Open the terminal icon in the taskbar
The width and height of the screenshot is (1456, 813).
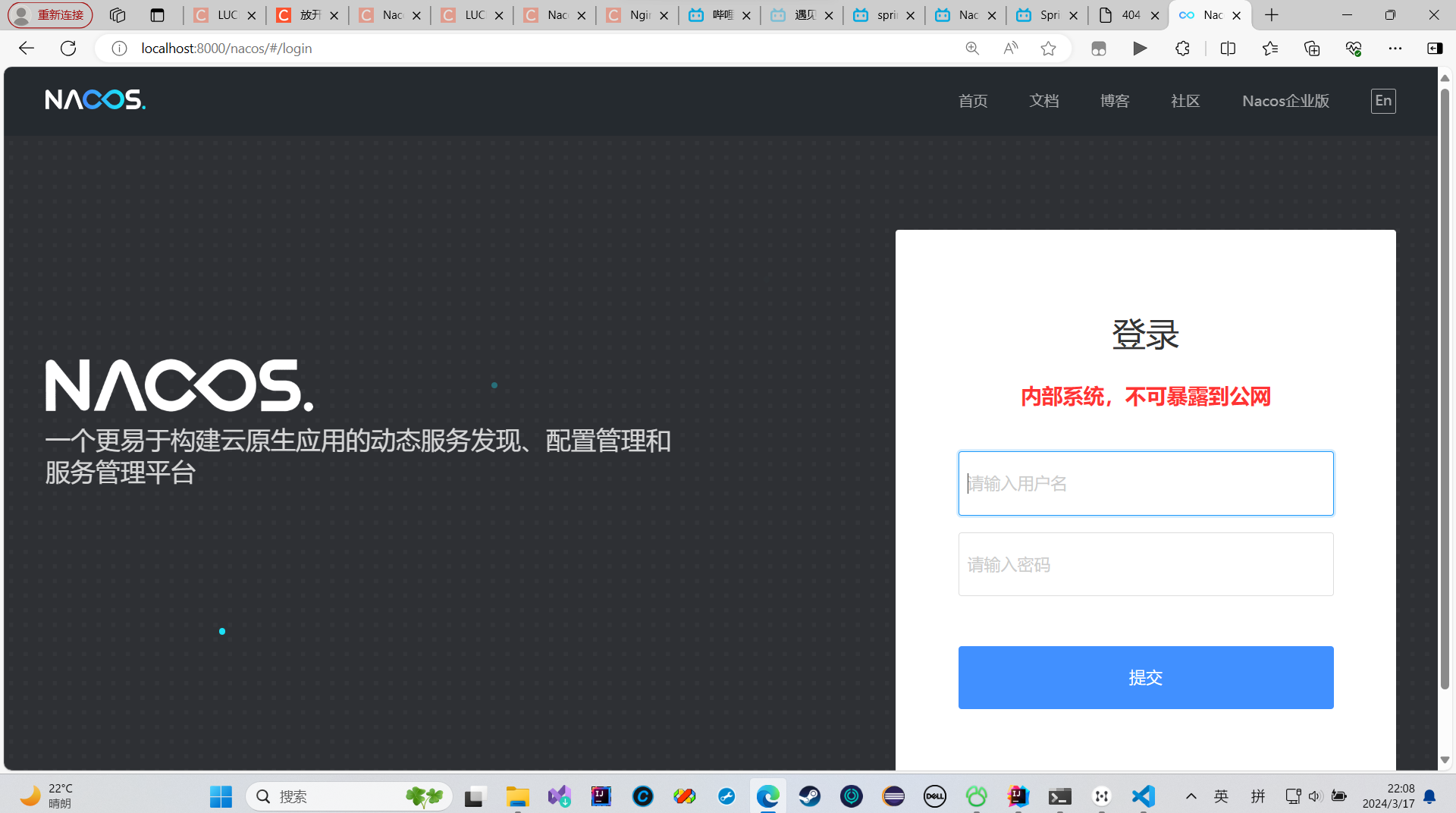[1059, 796]
